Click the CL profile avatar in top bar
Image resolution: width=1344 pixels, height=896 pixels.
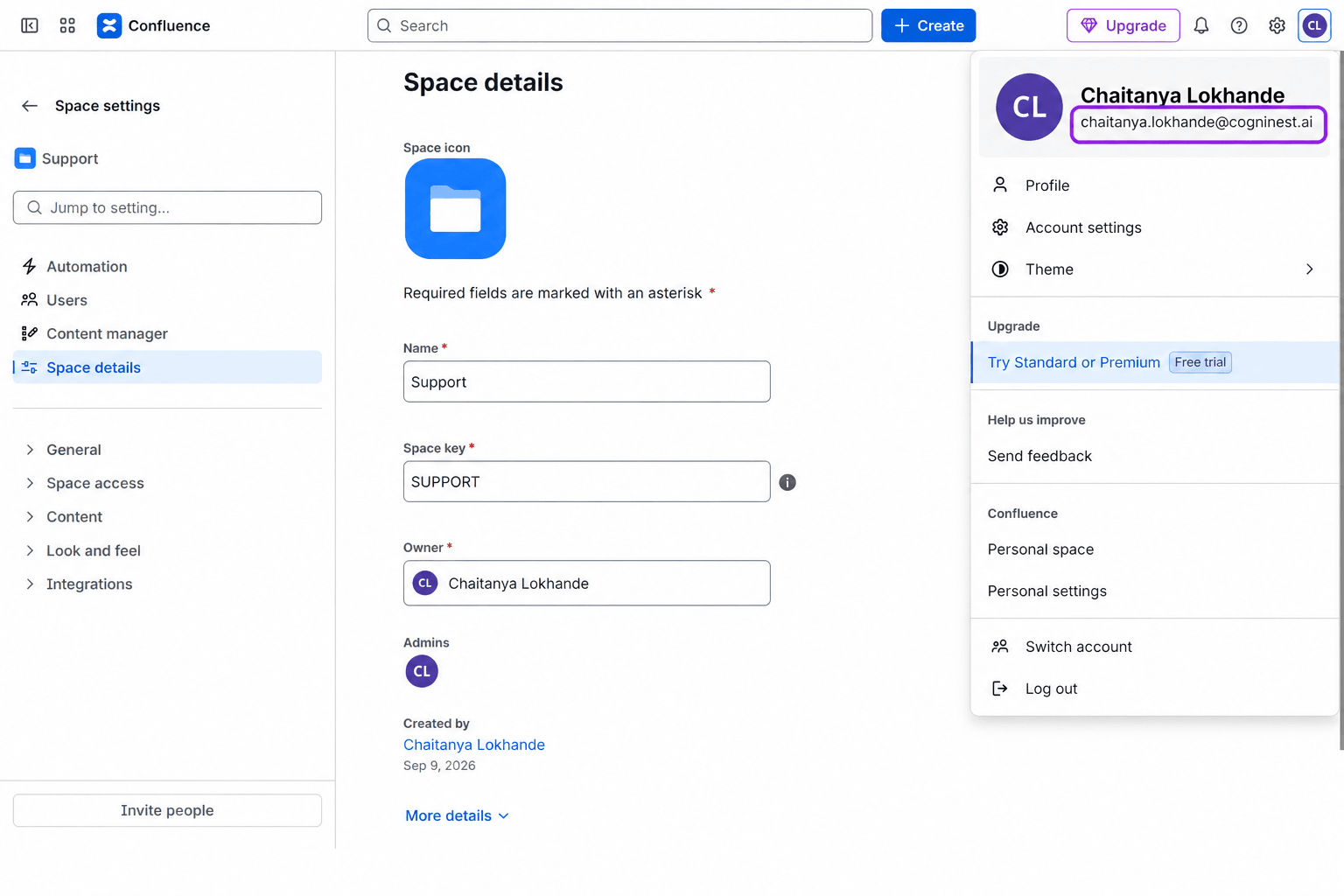pyautogui.click(x=1315, y=25)
